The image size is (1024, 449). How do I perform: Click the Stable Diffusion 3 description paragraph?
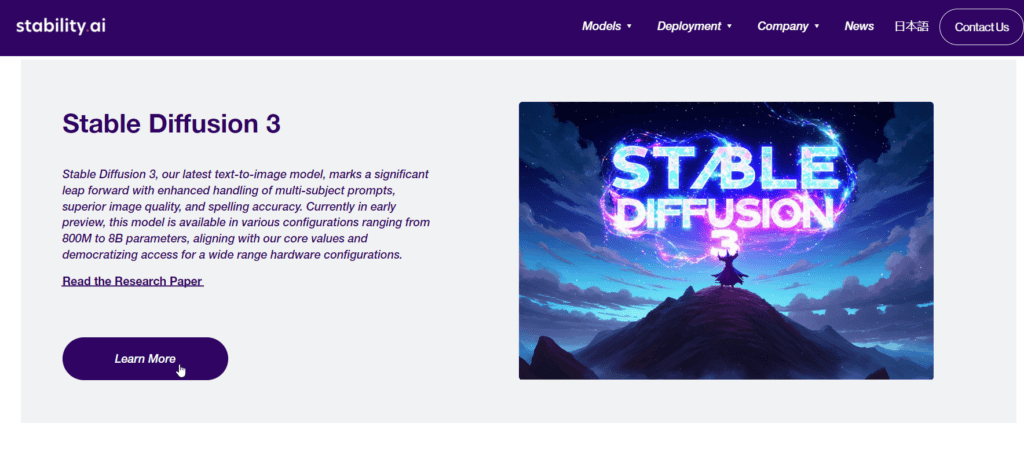coord(246,215)
